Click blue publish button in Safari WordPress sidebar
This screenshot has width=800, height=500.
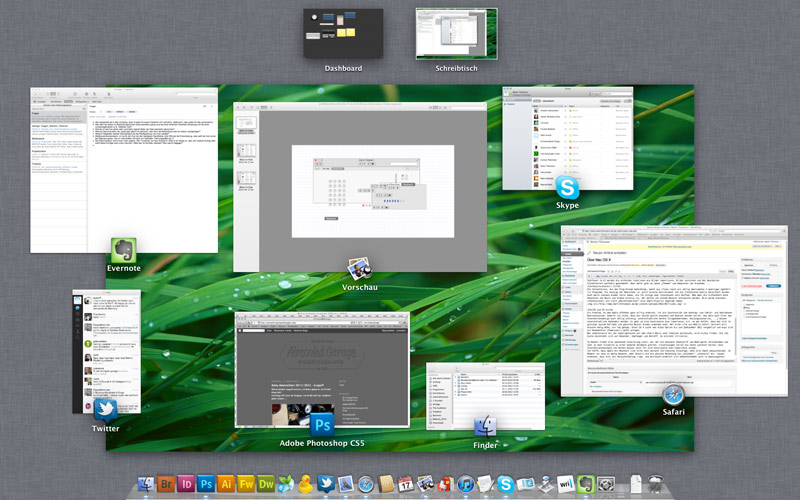(x=773, y=286)
